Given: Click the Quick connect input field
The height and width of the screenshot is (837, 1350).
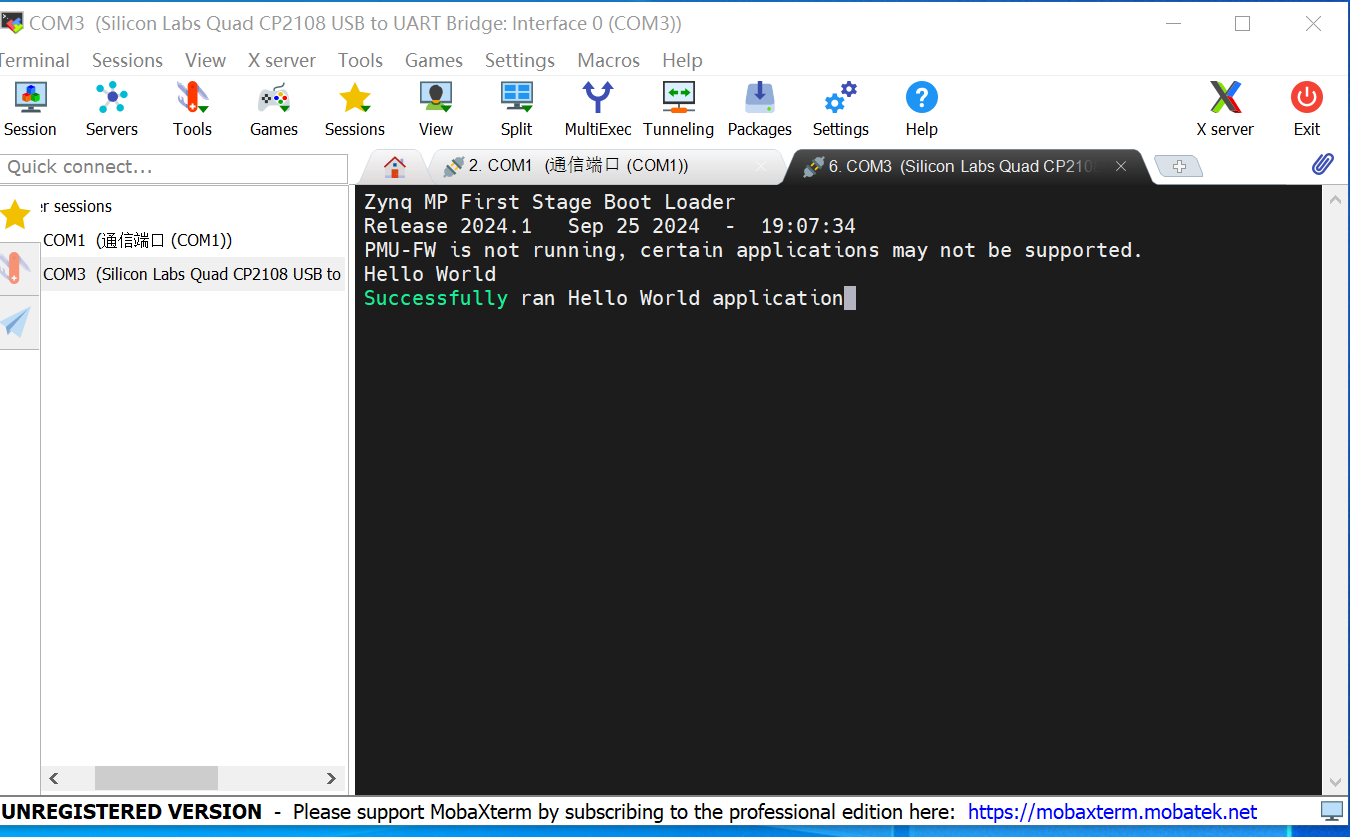Looking at the screenshot, I should (174, 167).
